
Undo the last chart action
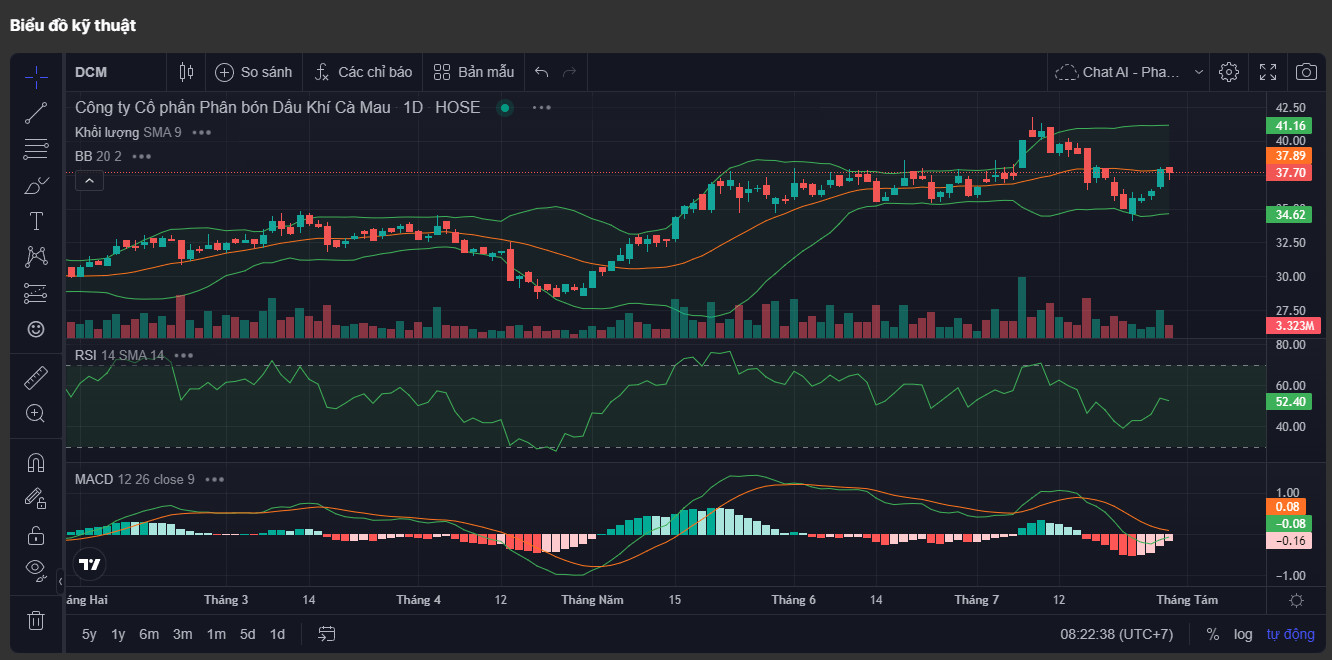coord(542,72)
